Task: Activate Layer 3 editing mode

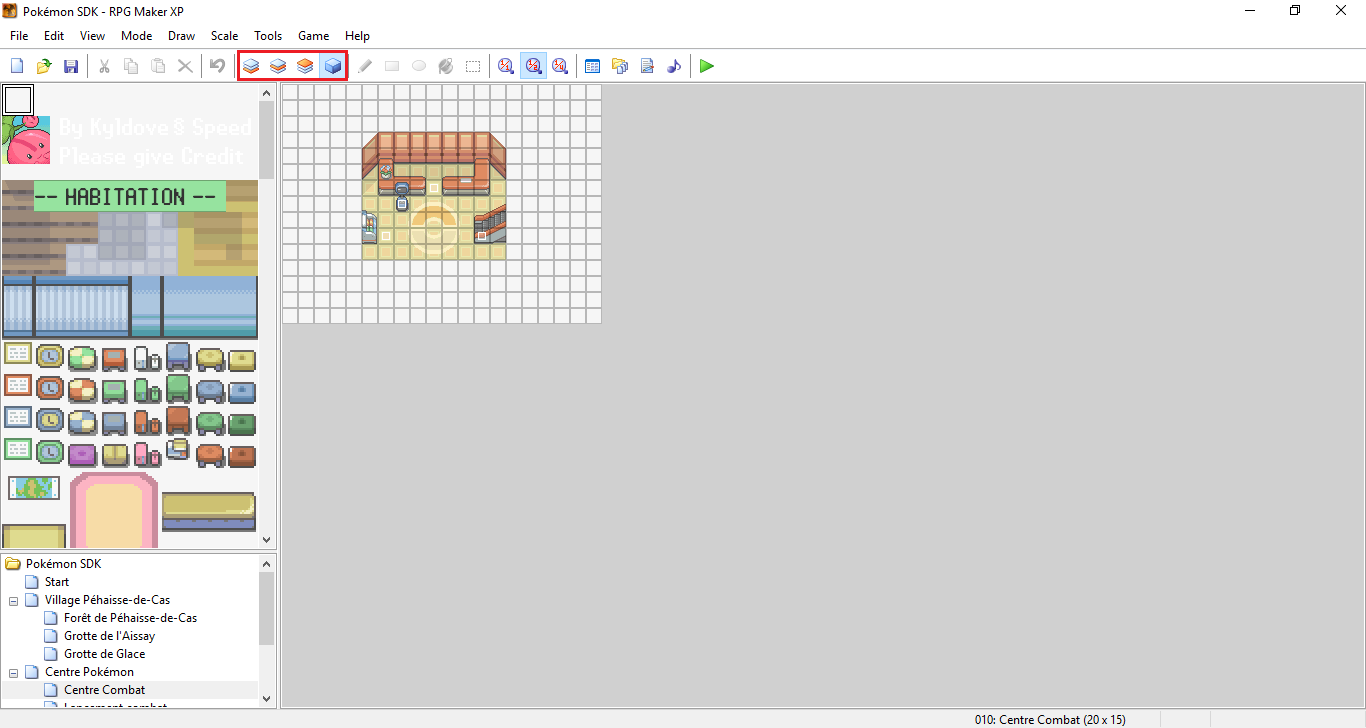Action: (304, 65)
